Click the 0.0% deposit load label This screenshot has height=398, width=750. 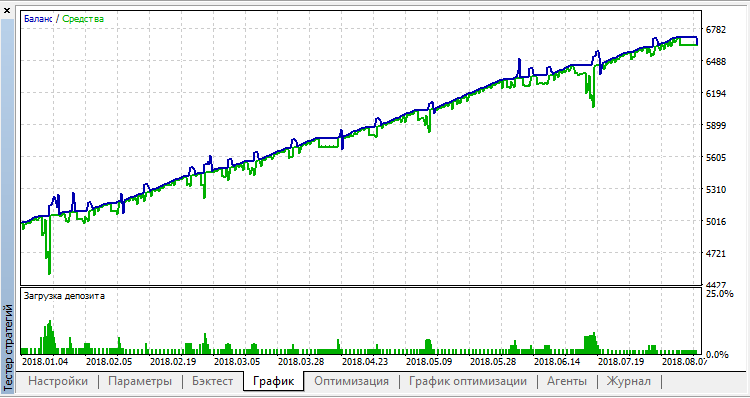(x=717, y=354)
